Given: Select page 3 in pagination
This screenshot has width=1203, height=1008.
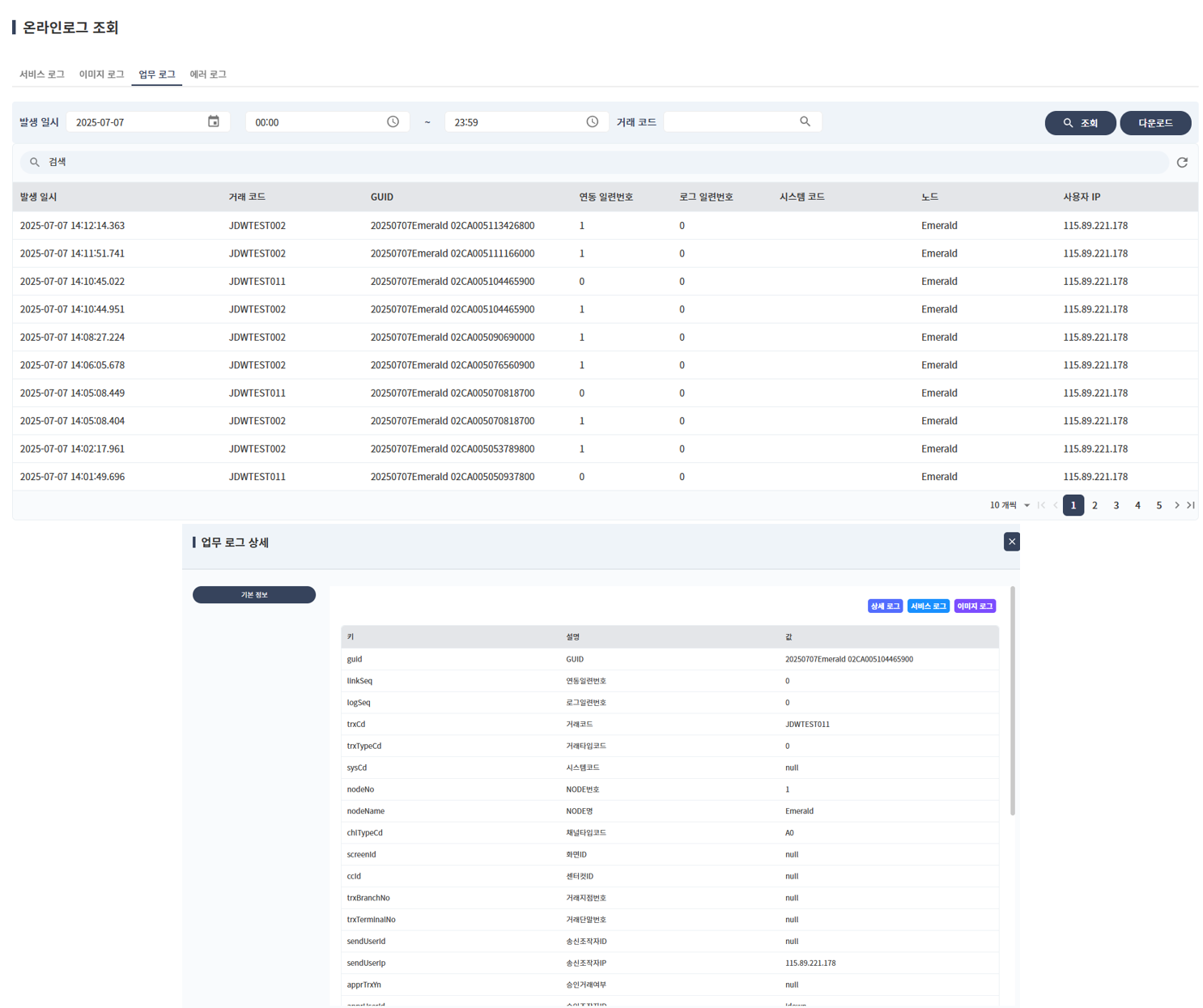Looking at the screenshot, I should click(1116, 504).
